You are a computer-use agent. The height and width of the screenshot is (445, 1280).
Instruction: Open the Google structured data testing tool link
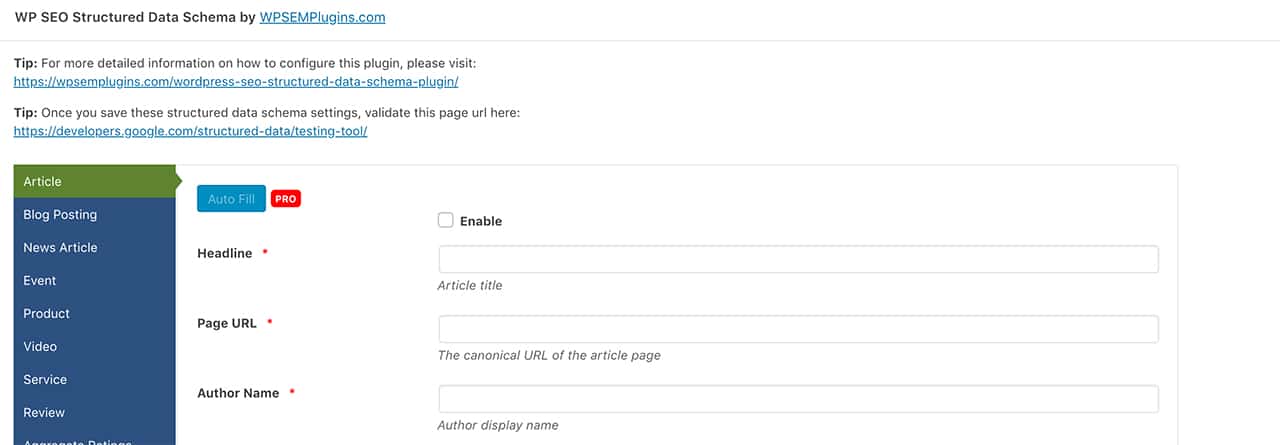pyautogui.click(x=190, y=131)
